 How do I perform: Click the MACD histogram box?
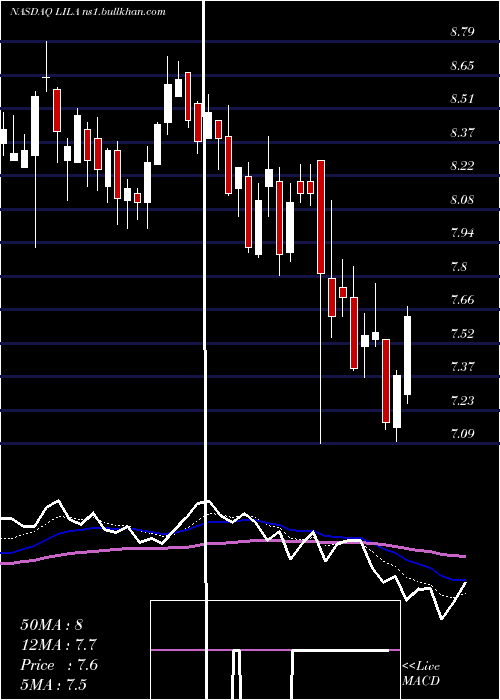click(x=275, y=650)
